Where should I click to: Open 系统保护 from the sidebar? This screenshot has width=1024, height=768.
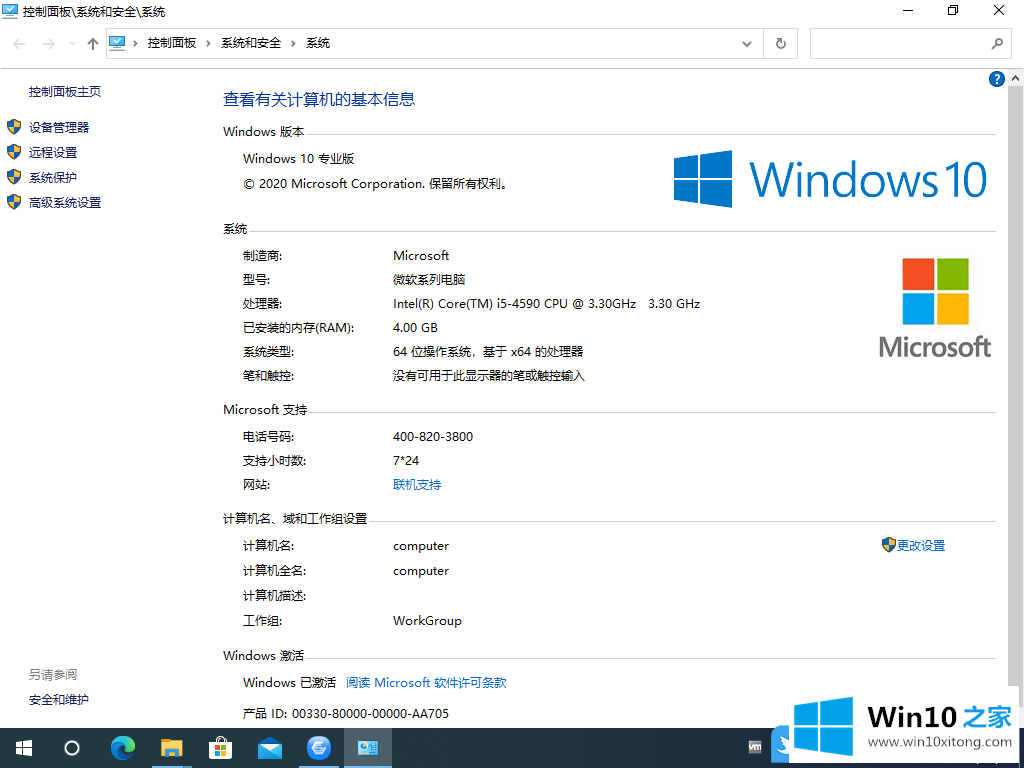tap(53, 178)
